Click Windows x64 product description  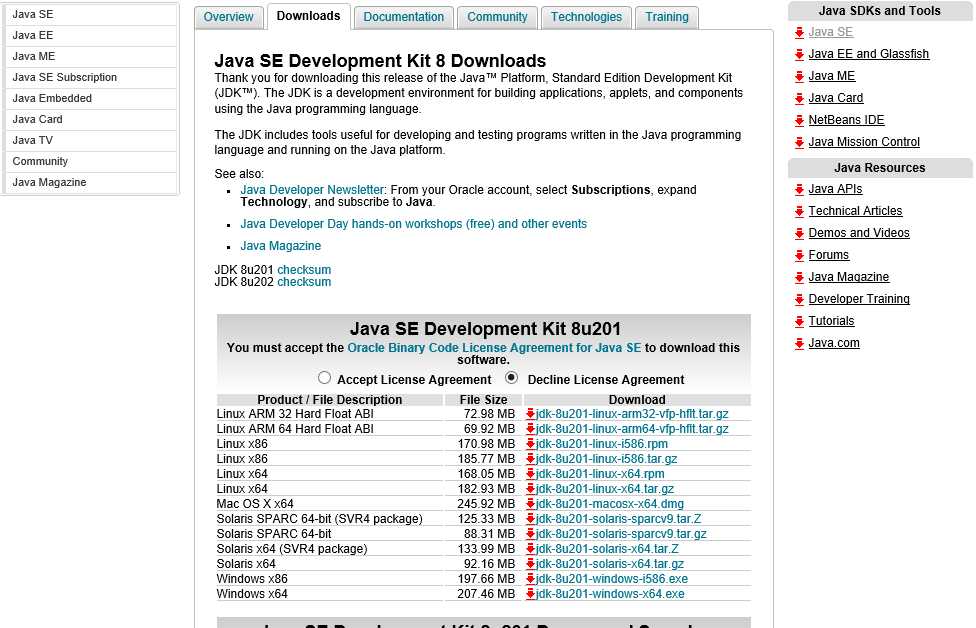click(x=252, y=594)
